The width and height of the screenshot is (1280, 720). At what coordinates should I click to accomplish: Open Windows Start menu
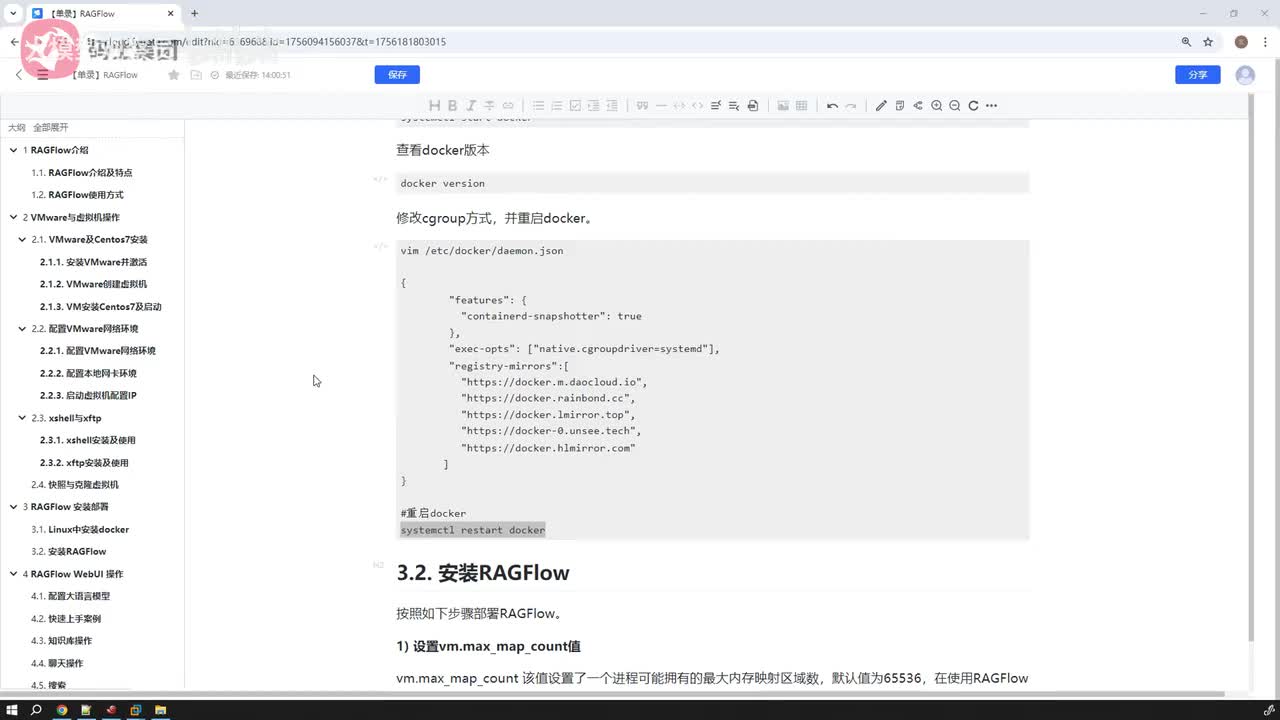click(13, 710)
